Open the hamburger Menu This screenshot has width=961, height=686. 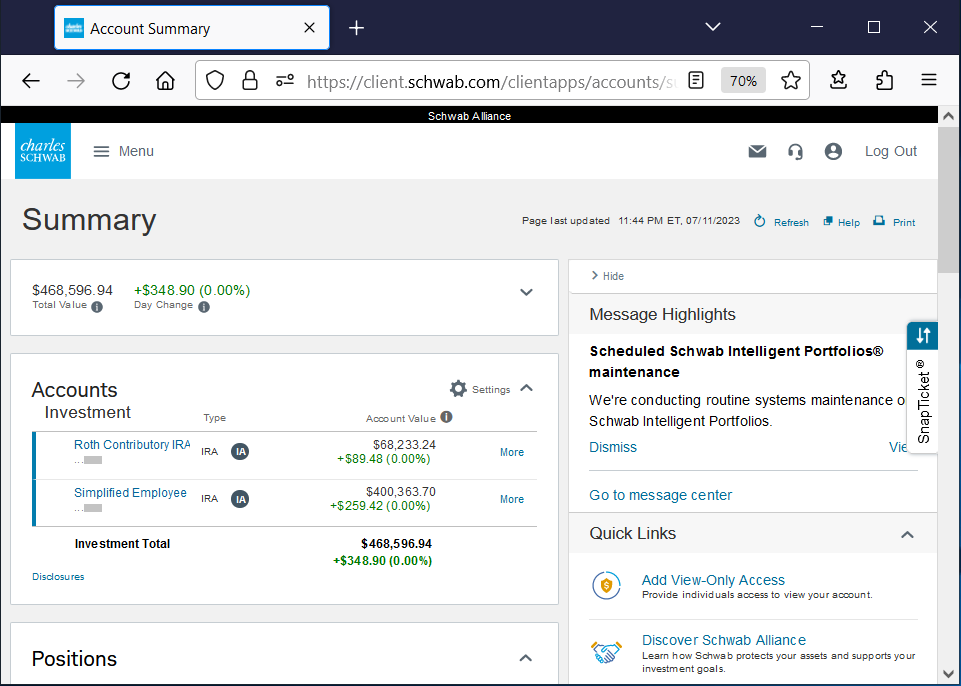click(x=123, y=151)
